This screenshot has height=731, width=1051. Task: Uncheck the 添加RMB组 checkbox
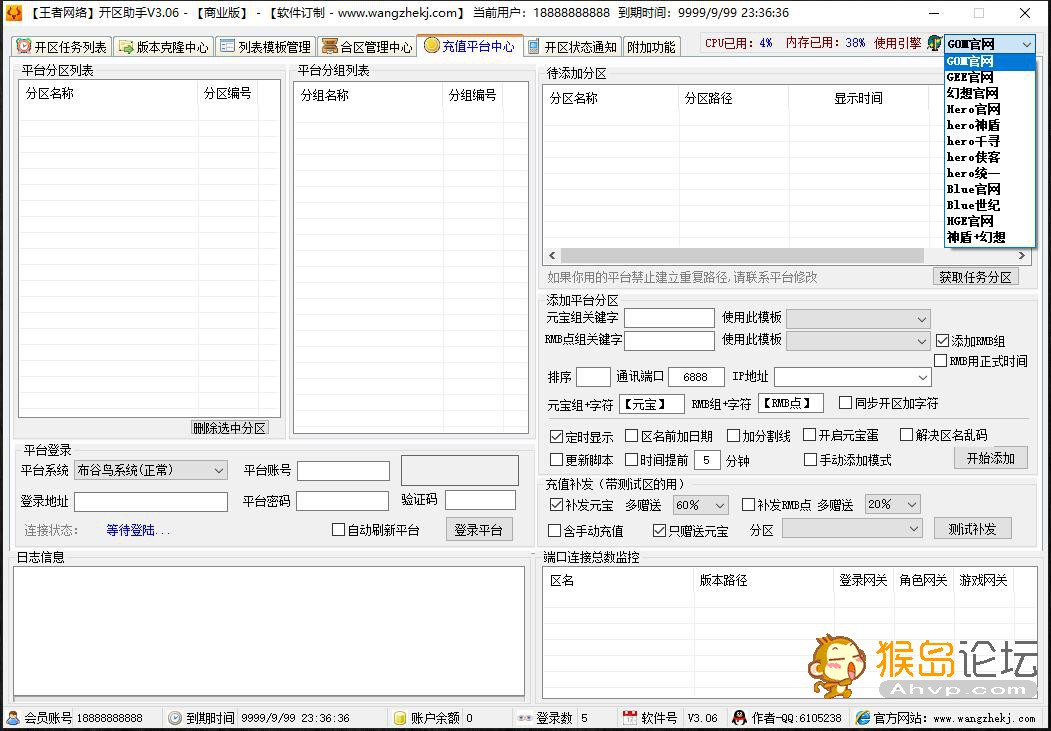point(942,341)
